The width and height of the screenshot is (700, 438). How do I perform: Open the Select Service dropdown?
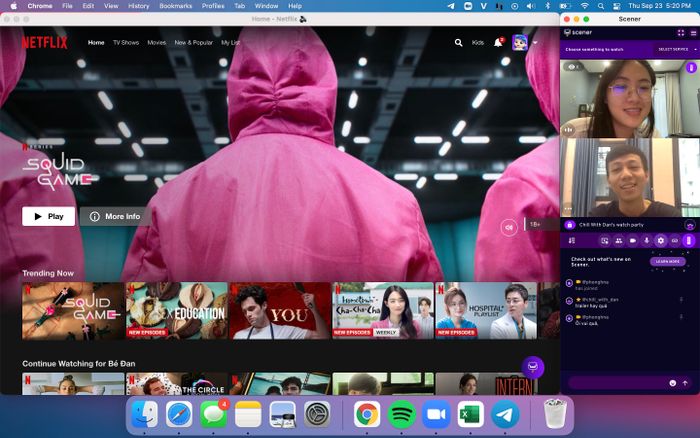[676, 50]
